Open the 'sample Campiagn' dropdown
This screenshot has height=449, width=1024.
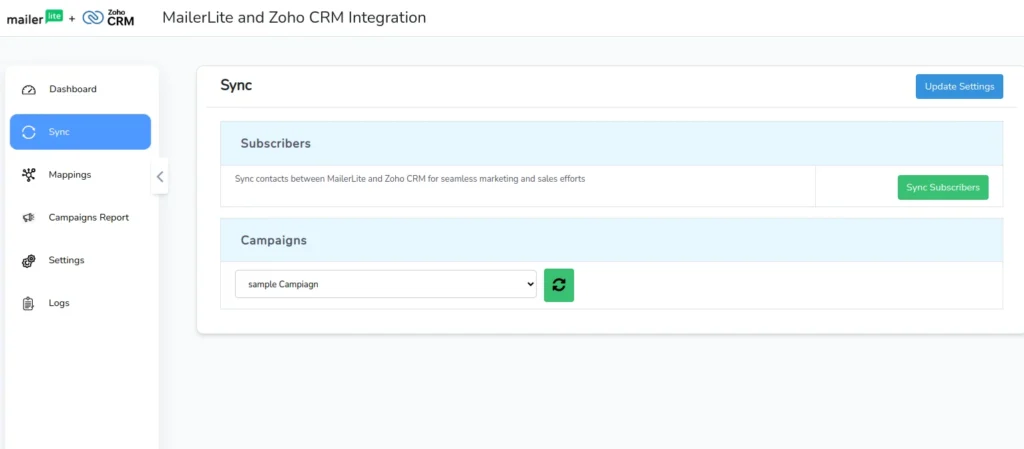point(386,284)
